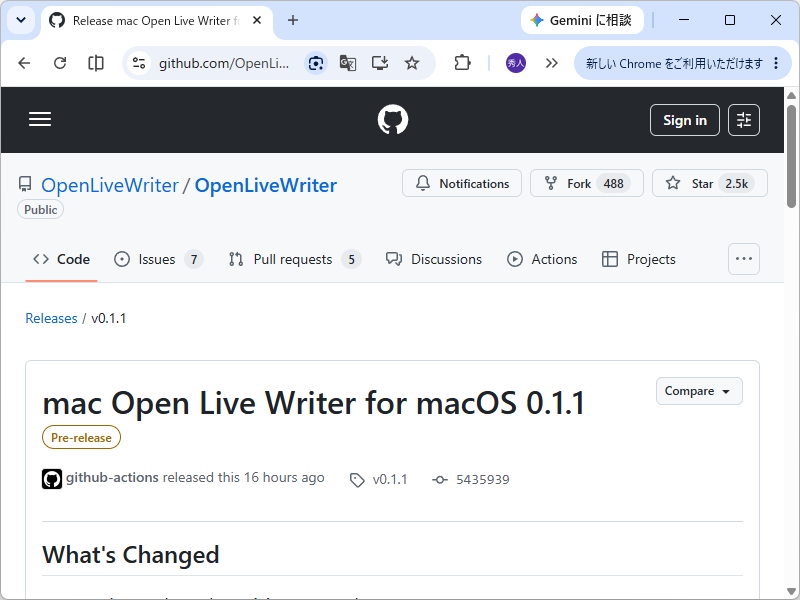
Task: Click the 488 fork count
Action: (613, 184)
